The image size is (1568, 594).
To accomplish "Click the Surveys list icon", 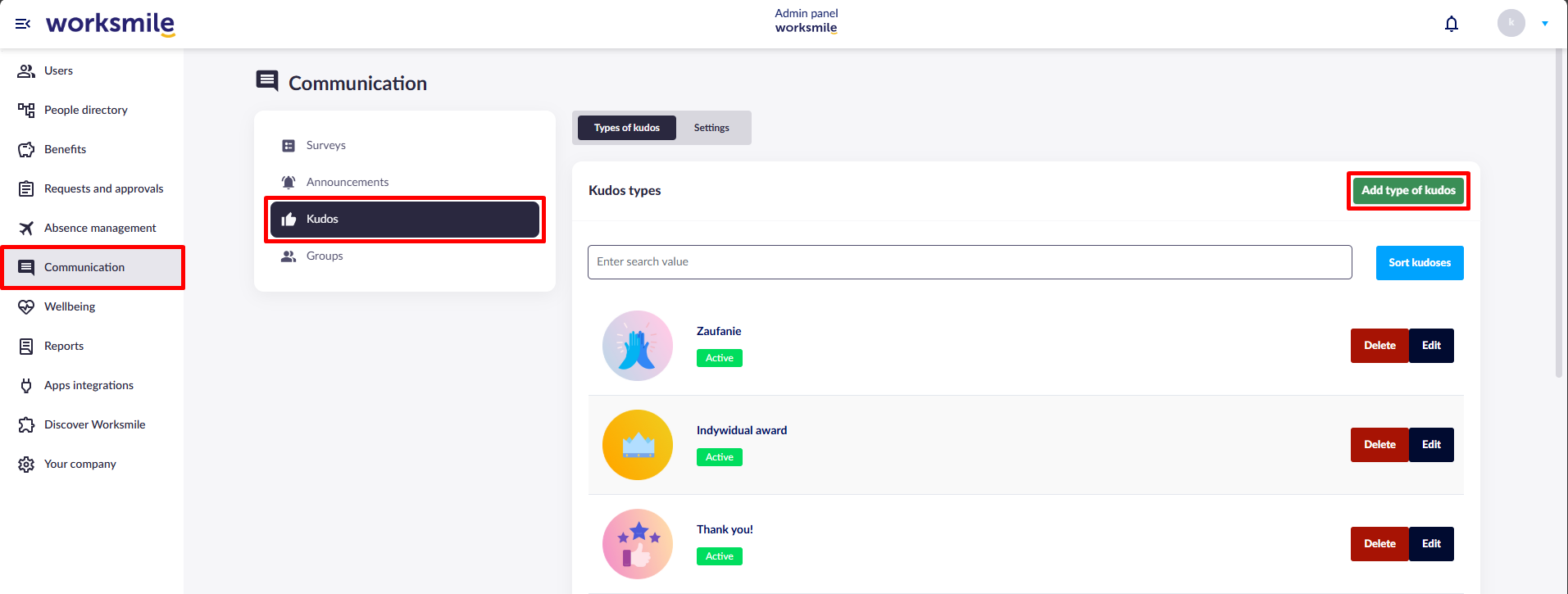I will pos(289,146).
